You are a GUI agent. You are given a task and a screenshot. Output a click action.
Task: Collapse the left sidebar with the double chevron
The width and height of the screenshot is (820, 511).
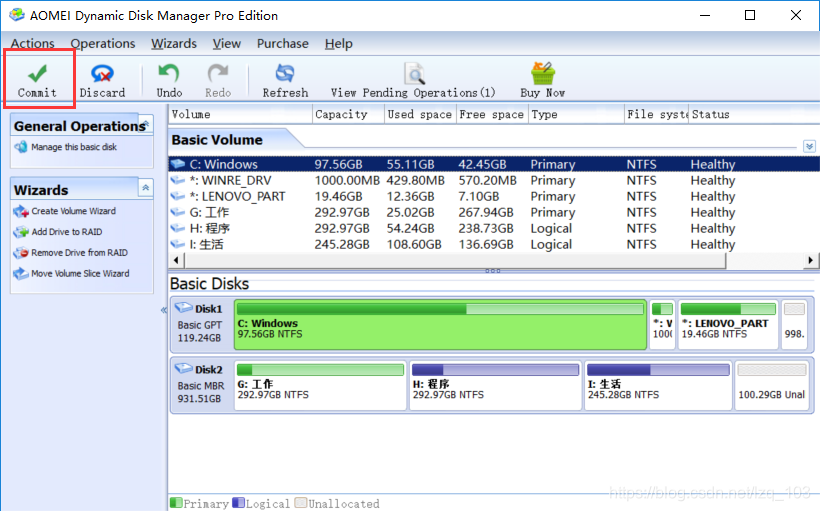click(x=164, y=310)
